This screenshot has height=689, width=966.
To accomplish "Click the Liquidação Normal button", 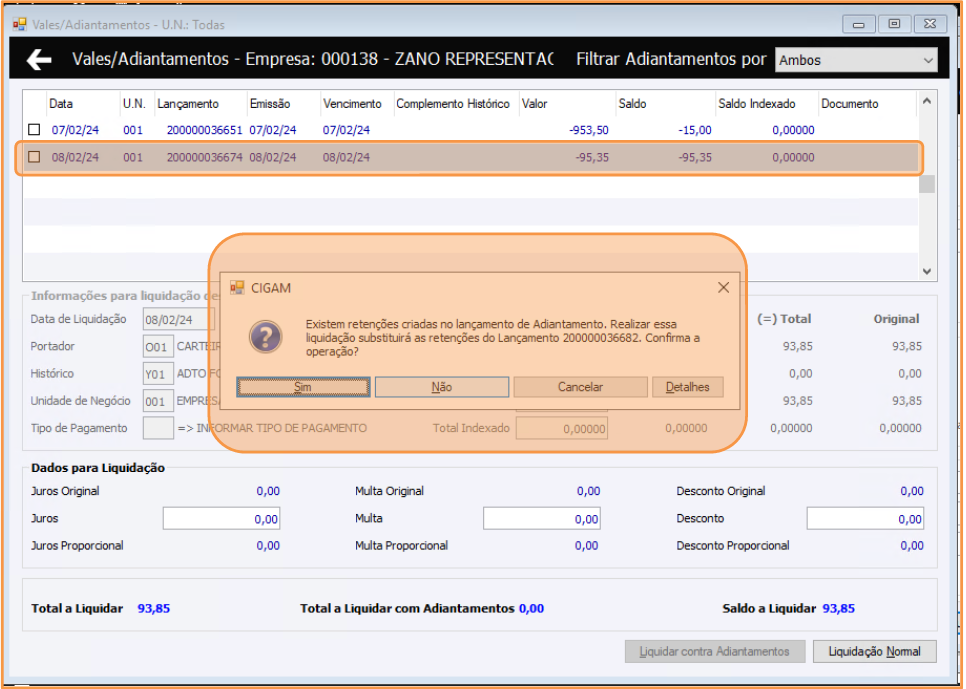I will tap(875, 651).
